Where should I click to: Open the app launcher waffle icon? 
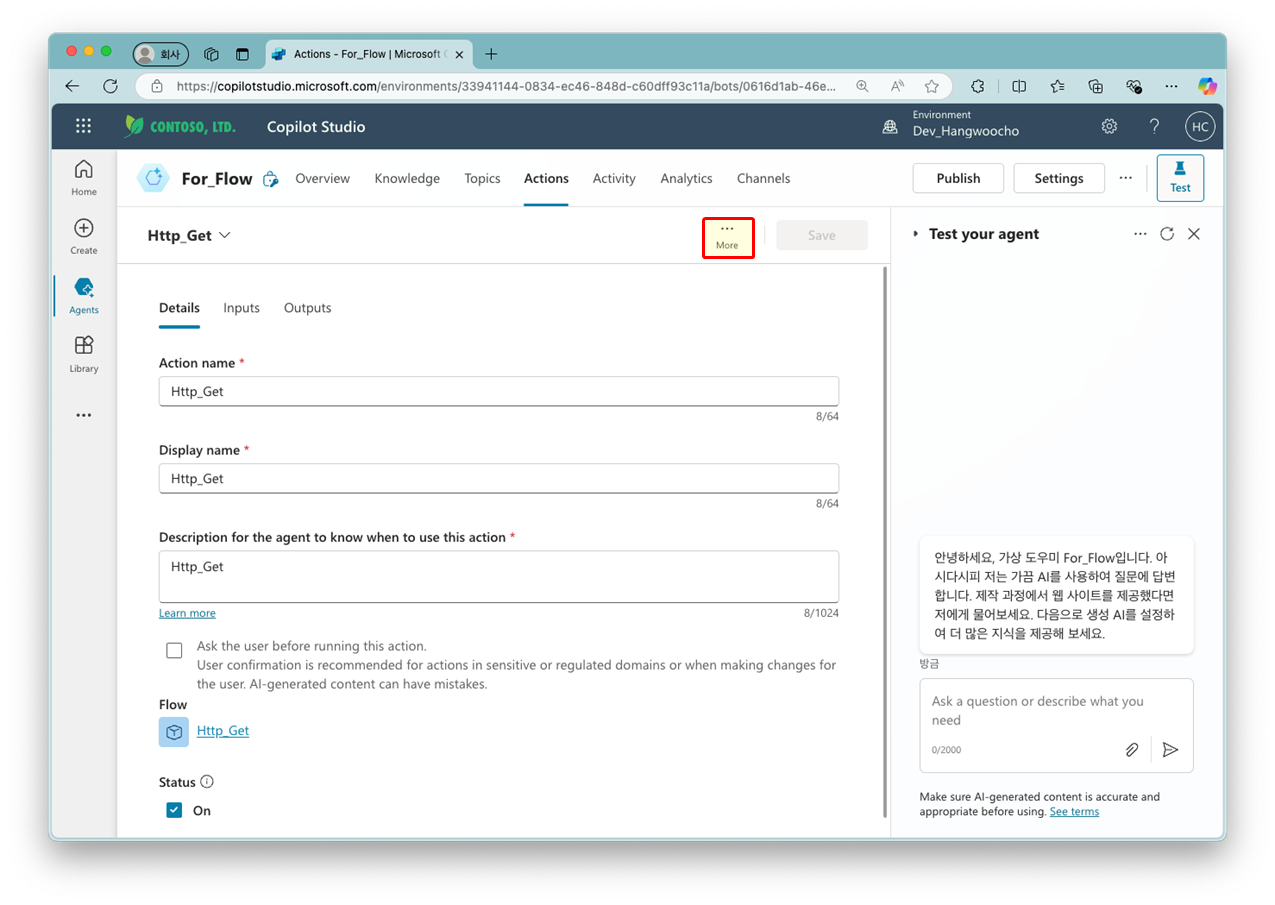click(83, 126)
